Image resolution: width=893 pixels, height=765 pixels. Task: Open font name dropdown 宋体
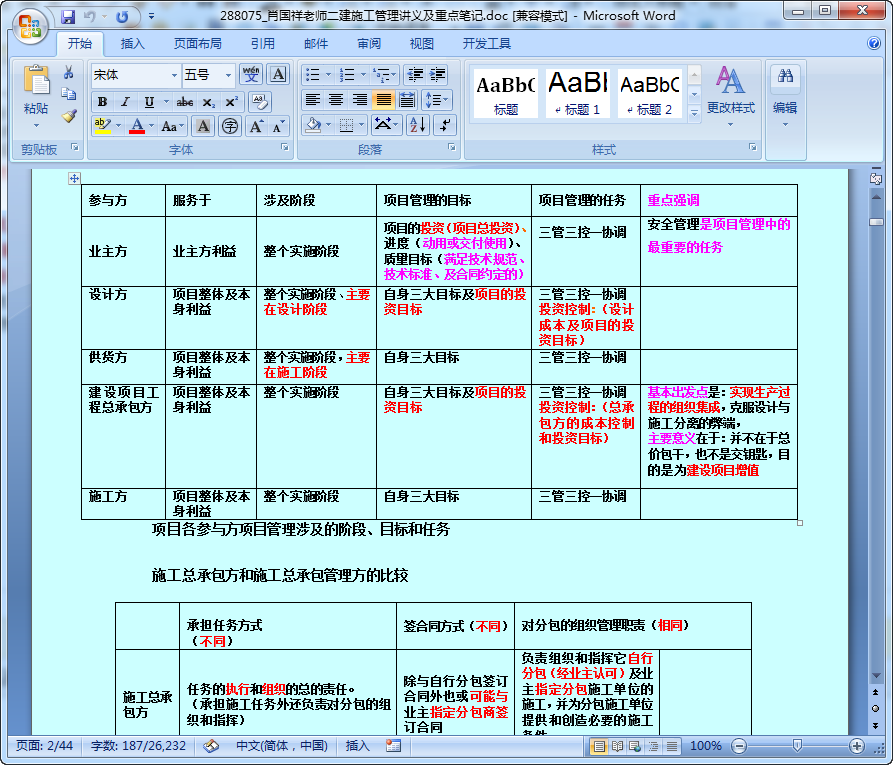pos(174,75)
